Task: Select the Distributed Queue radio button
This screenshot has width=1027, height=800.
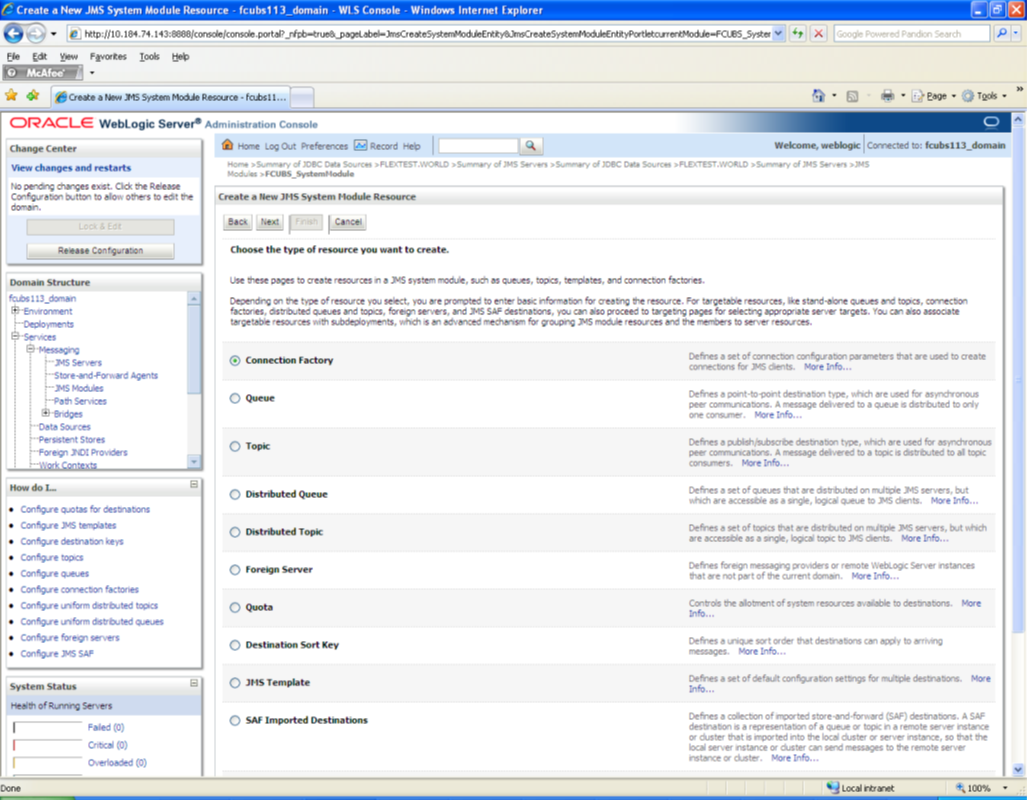Action: tap(235, 495)
